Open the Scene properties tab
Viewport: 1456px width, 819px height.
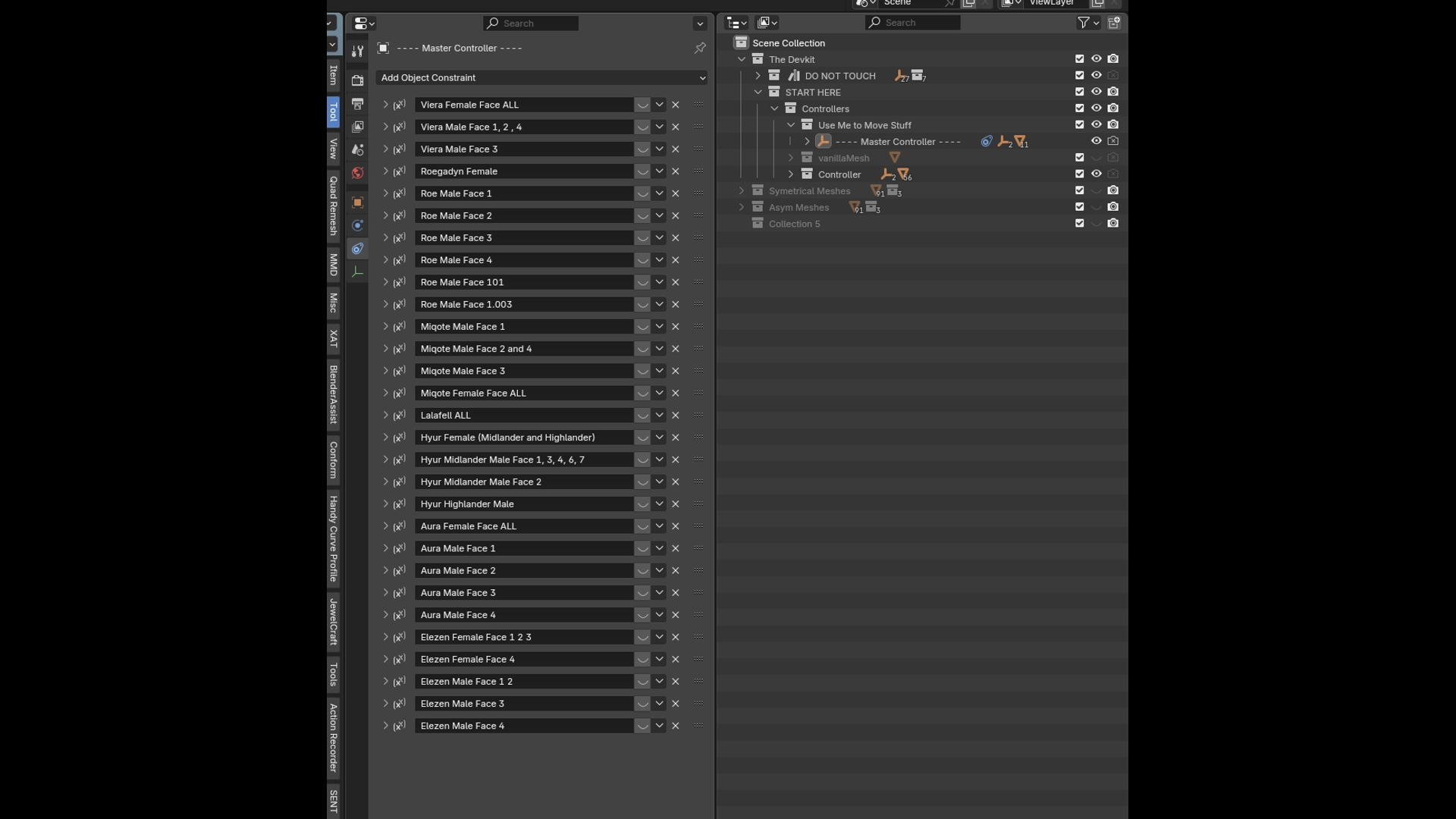tap(357, 150)
